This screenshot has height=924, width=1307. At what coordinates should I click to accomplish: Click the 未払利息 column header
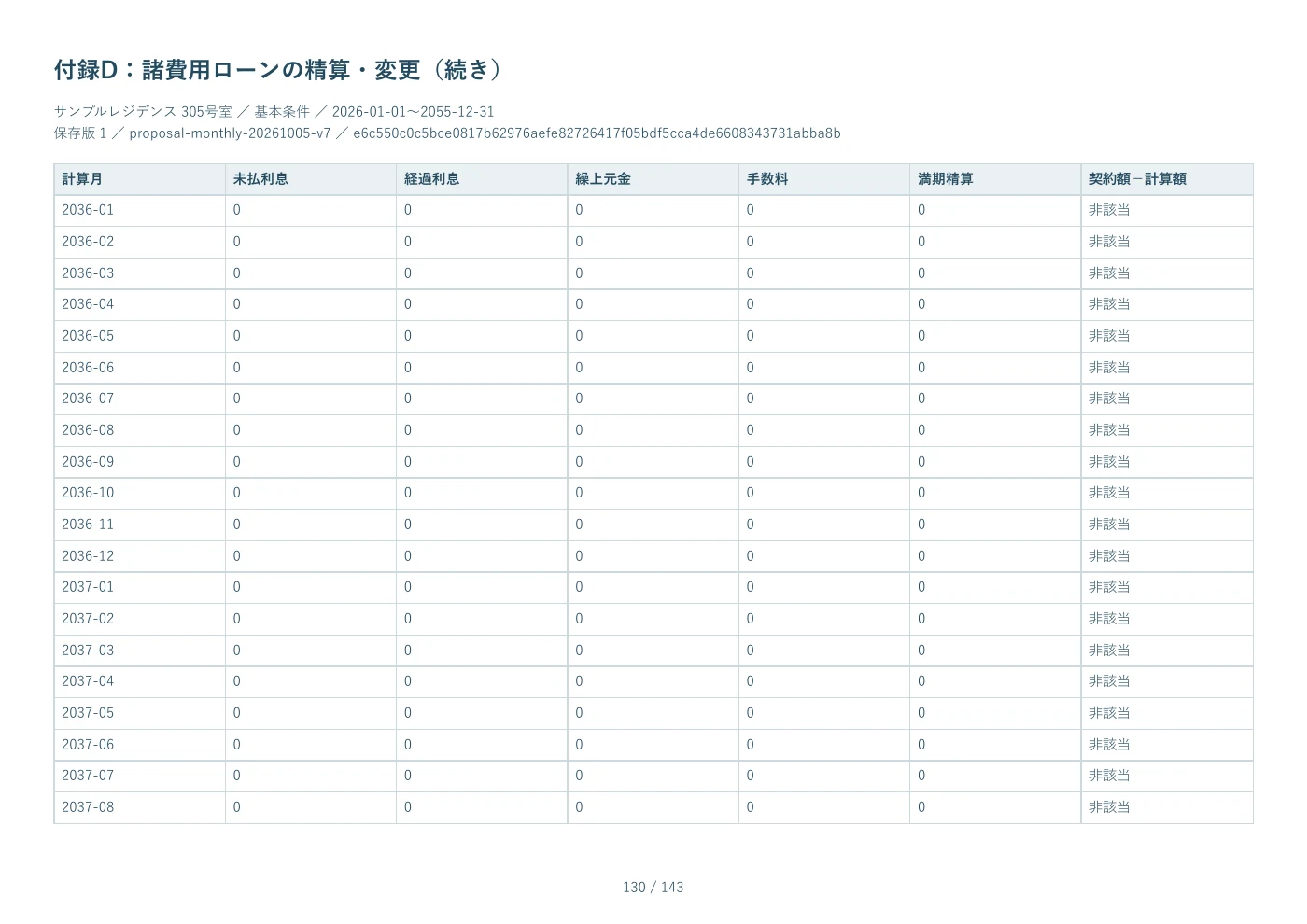point(310,179)
